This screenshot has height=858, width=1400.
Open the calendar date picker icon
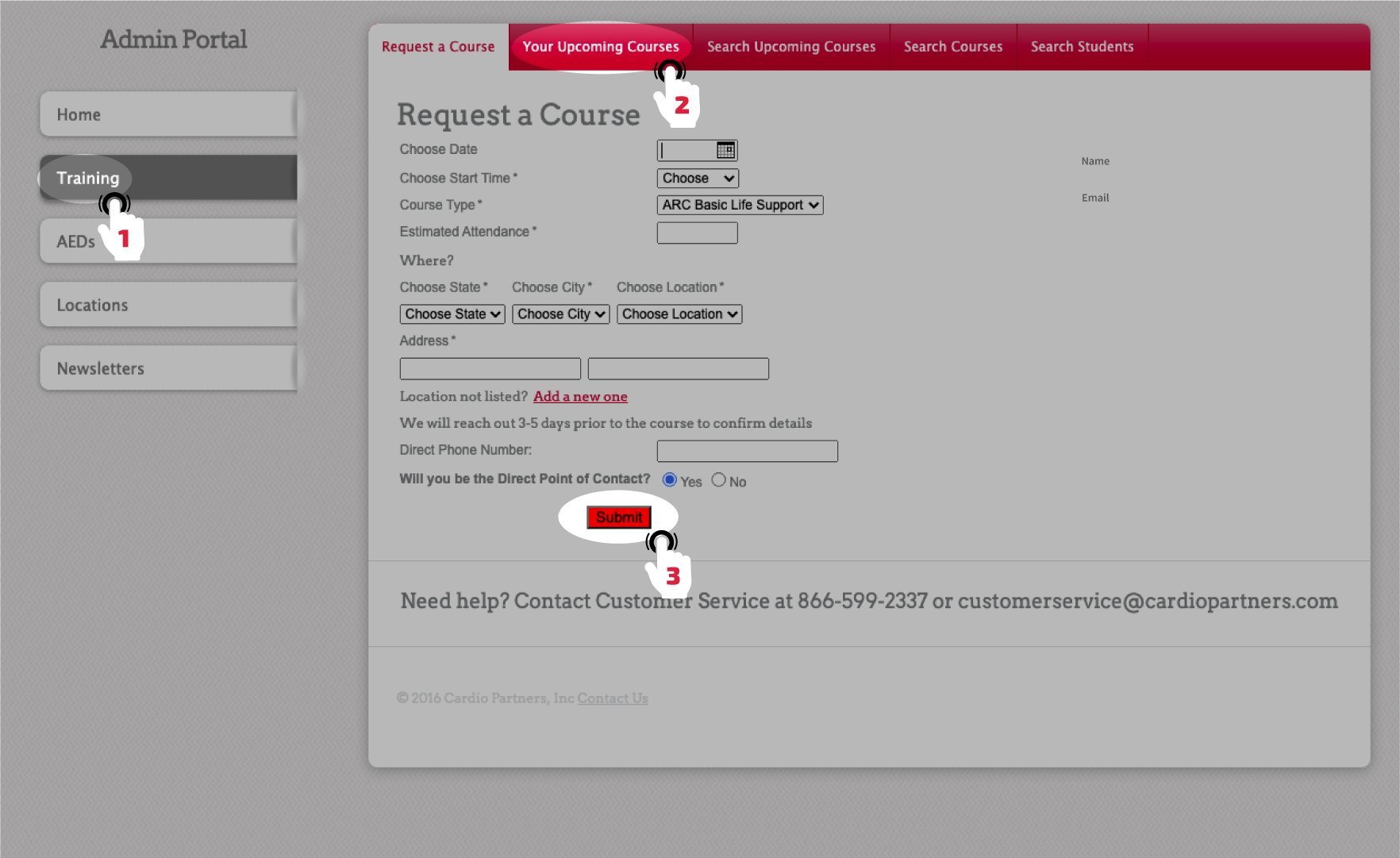[725, 150]
